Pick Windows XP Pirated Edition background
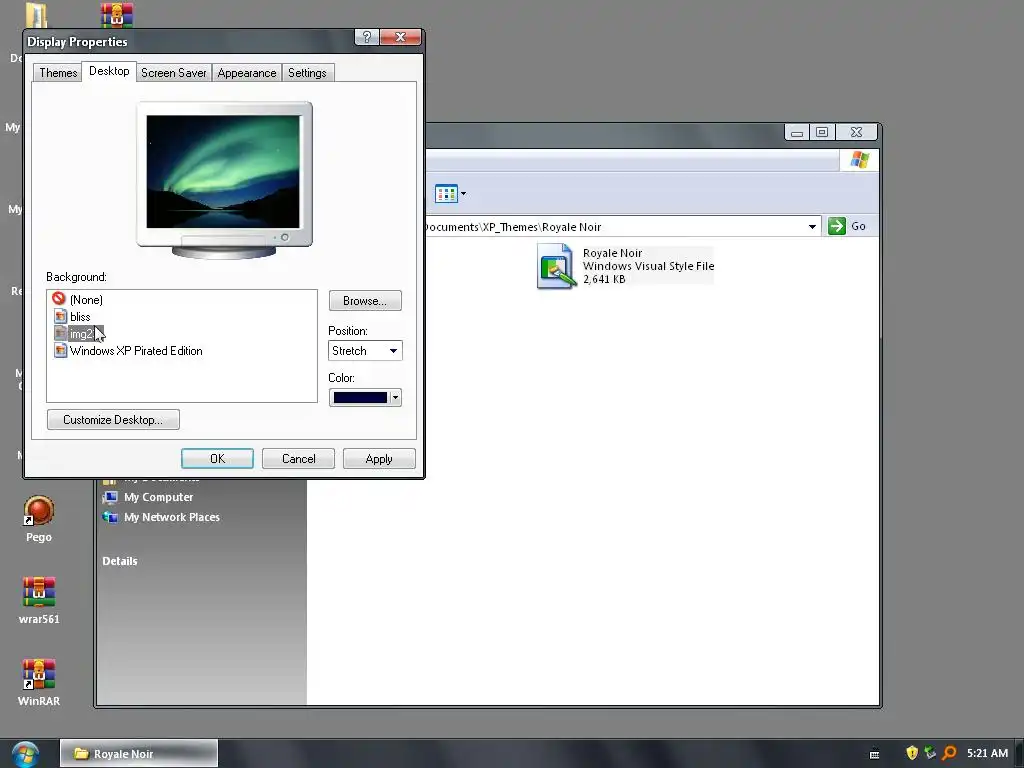The height and width of the screenshot is (768, 1024). pyautogui.click(x=136, y=351)
